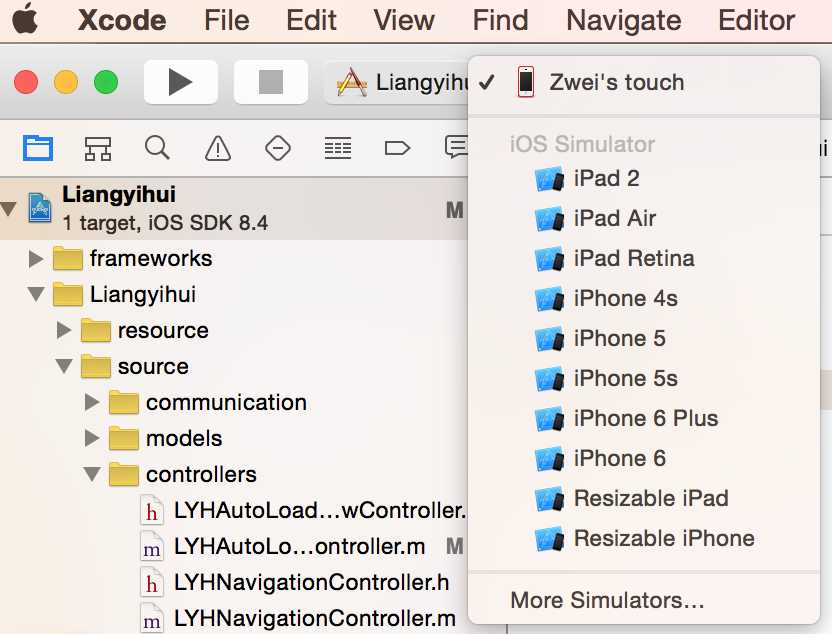Click the green zoom window button
The width and height of the screenshot is (832, 634).
[106, 82]
